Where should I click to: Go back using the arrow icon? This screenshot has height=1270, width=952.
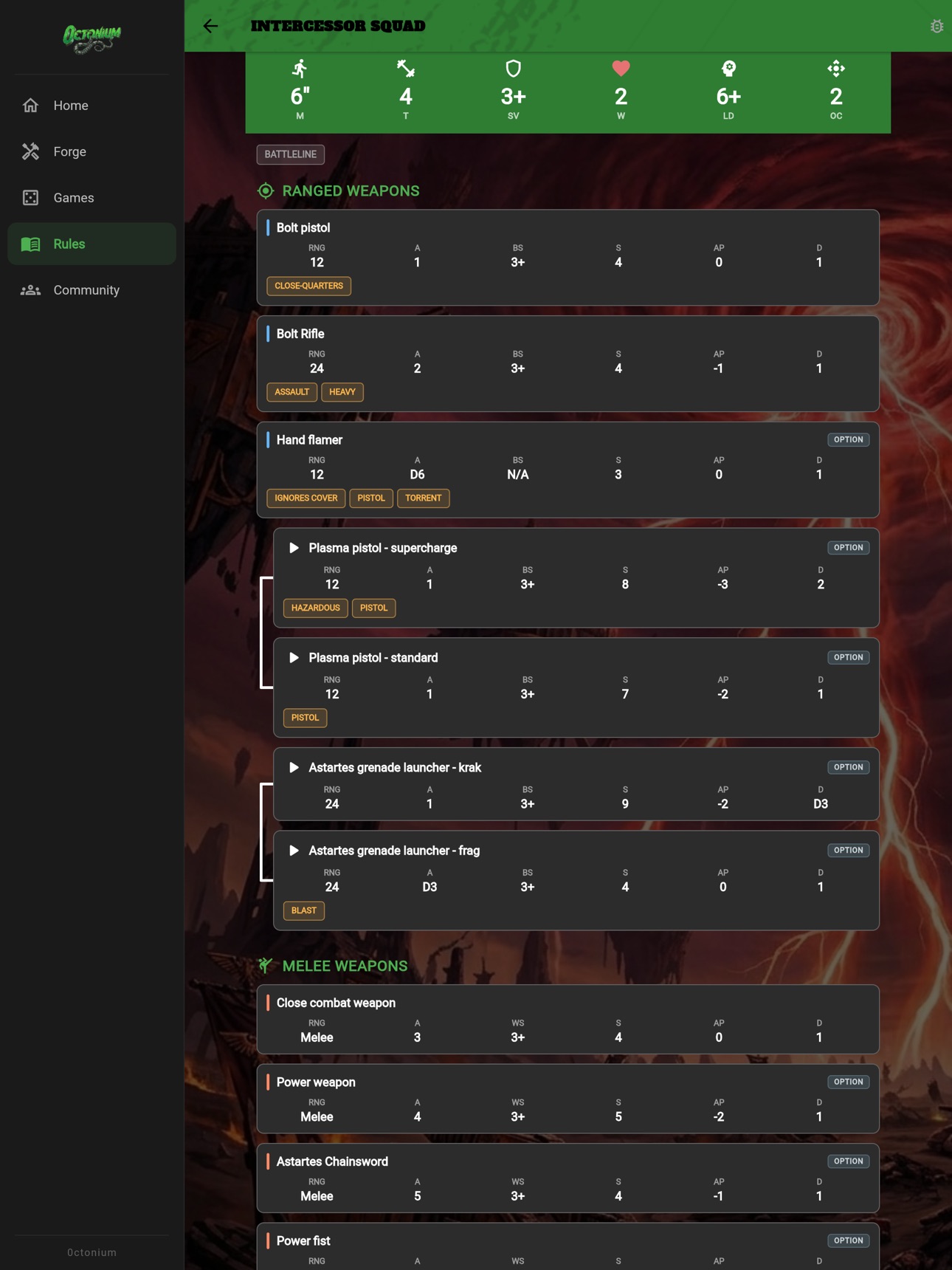(x=210, y=26)
